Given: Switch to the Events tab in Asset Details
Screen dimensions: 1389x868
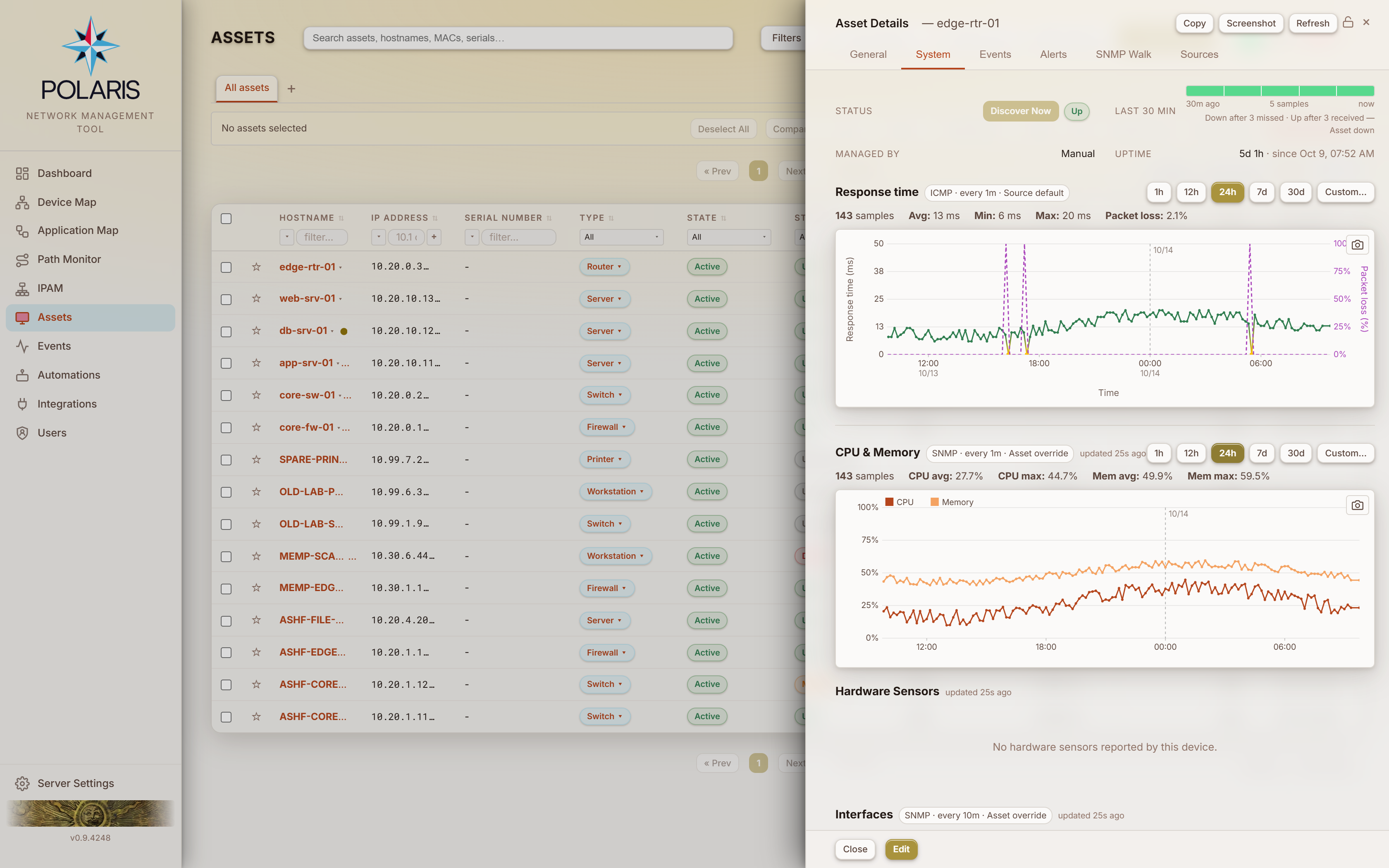Looking at the screenshot, I should coord(995,55).
